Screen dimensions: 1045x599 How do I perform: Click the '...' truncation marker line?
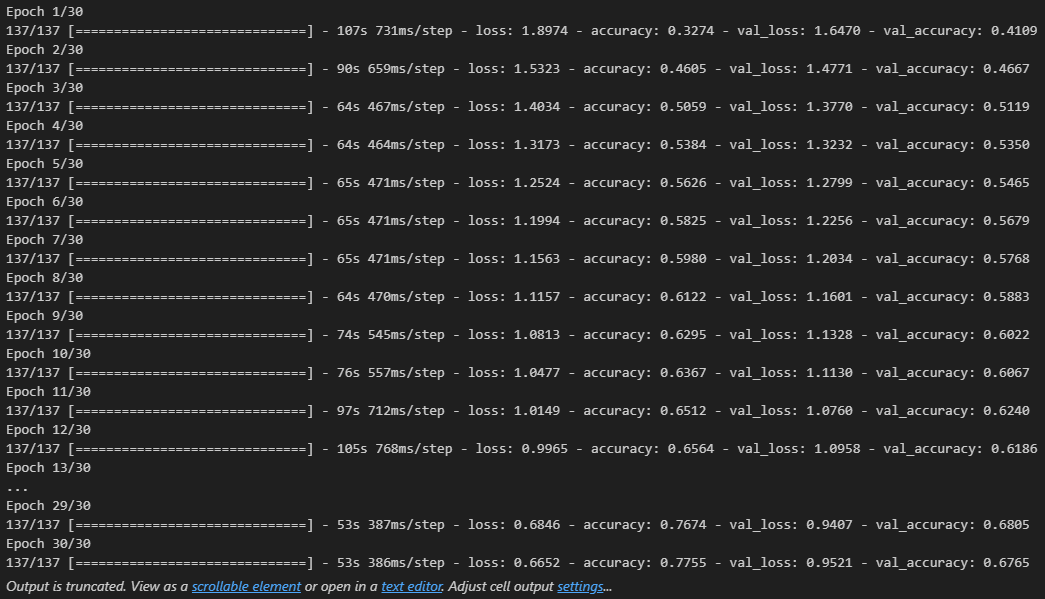(x=17, y=488)
